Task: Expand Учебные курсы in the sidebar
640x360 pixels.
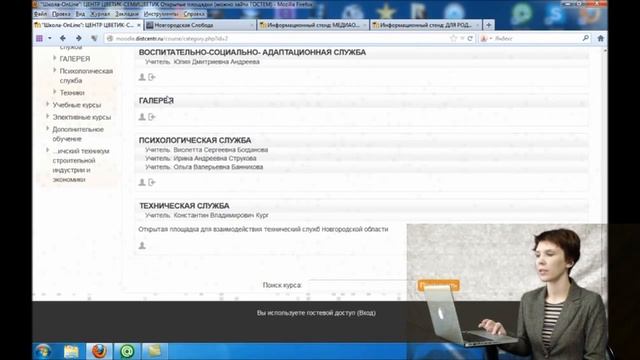Action: pyautogui.click(x=48, y=104)
